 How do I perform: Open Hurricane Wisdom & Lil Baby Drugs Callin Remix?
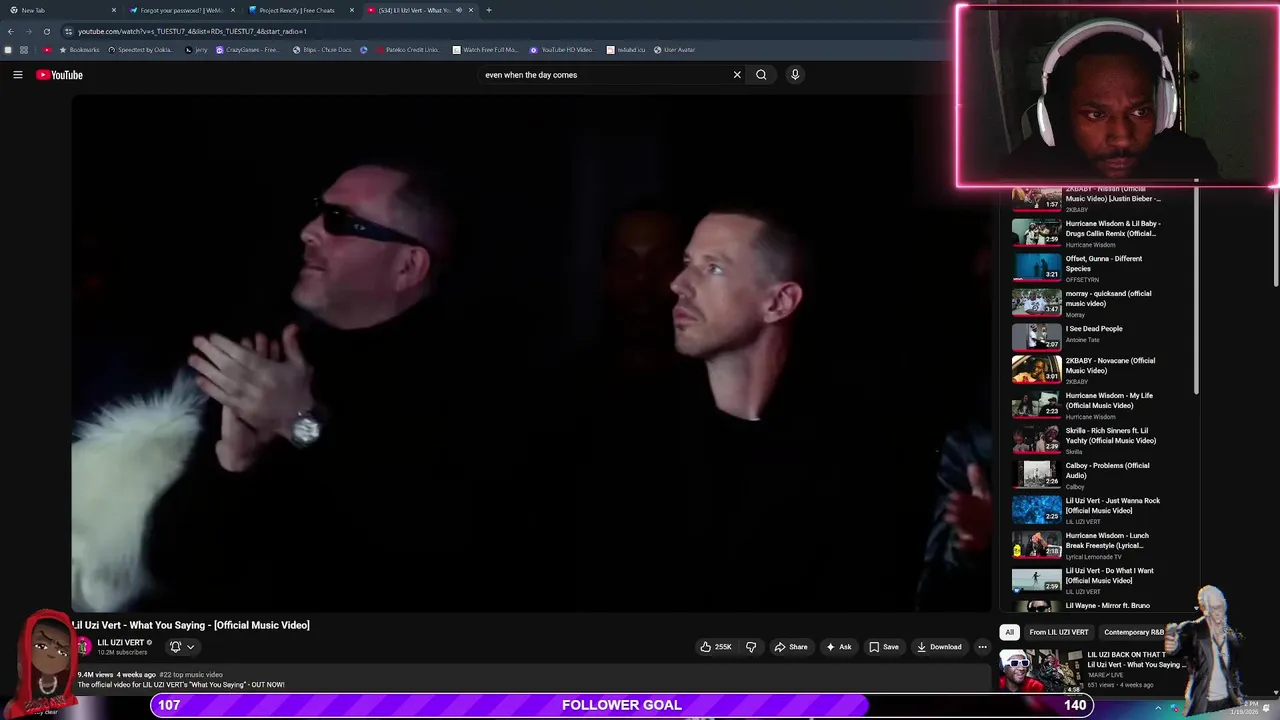click(x=1088, y=232)
